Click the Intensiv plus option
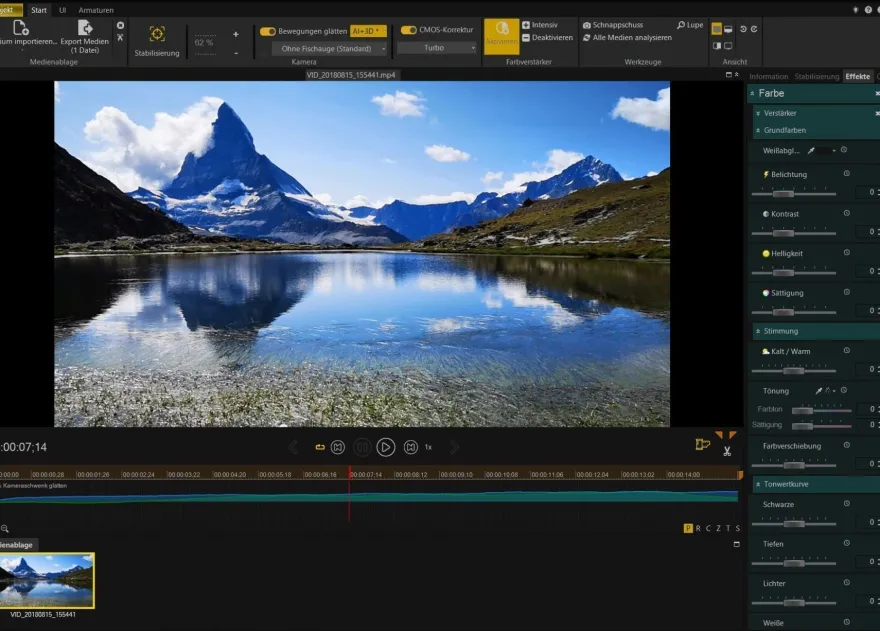880x631 pixels. (x=540, y=25)
